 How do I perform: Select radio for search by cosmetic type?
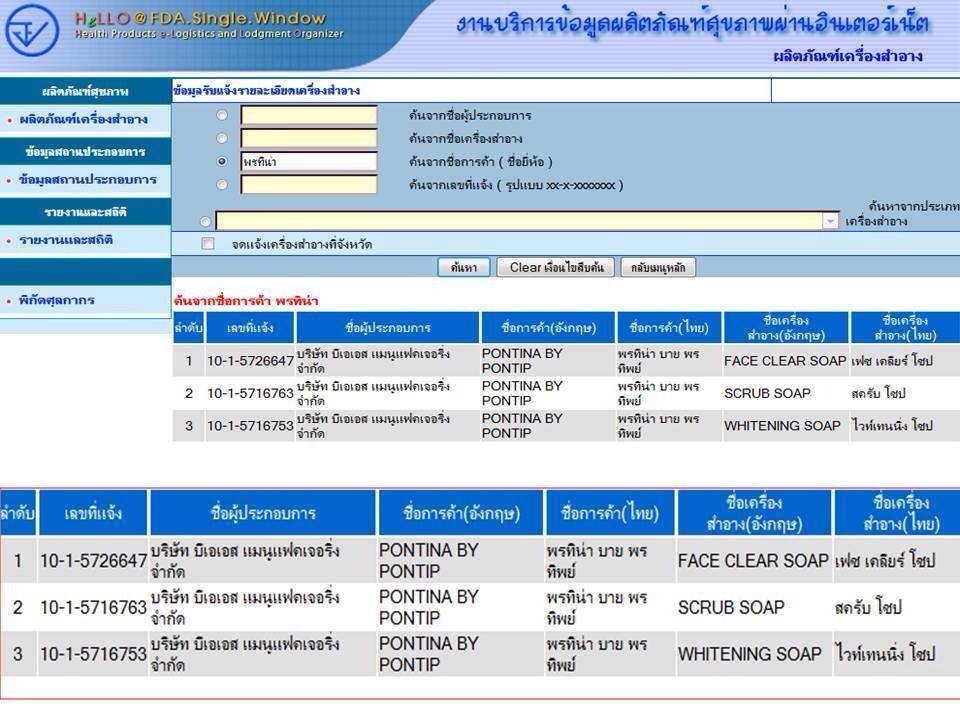point(206,221)
